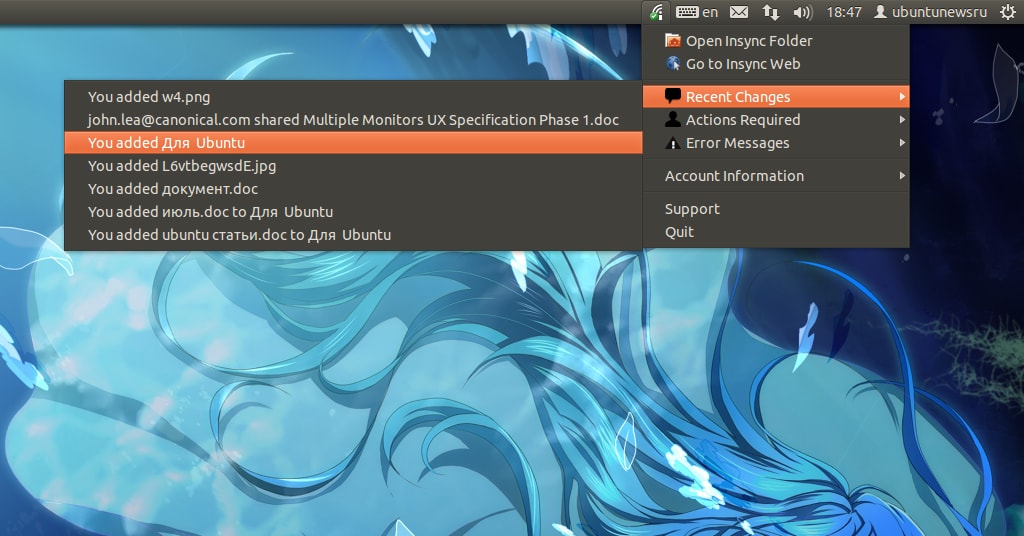Click the Actions Required person icon
The width and height of the screenshot is (1024, 536).
coord(673,119)
